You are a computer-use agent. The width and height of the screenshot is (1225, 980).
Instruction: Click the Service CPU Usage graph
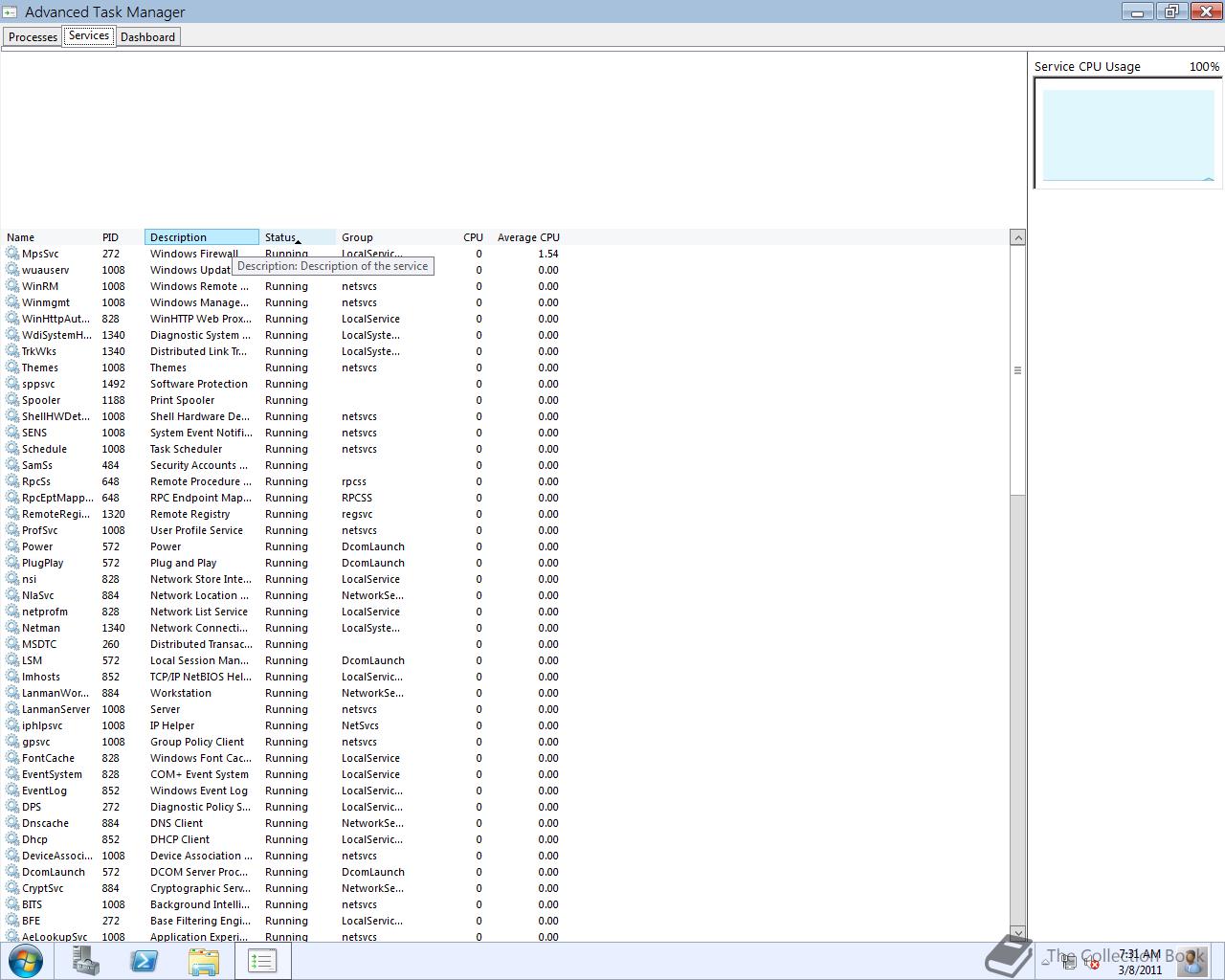(x=1127, y=133)
